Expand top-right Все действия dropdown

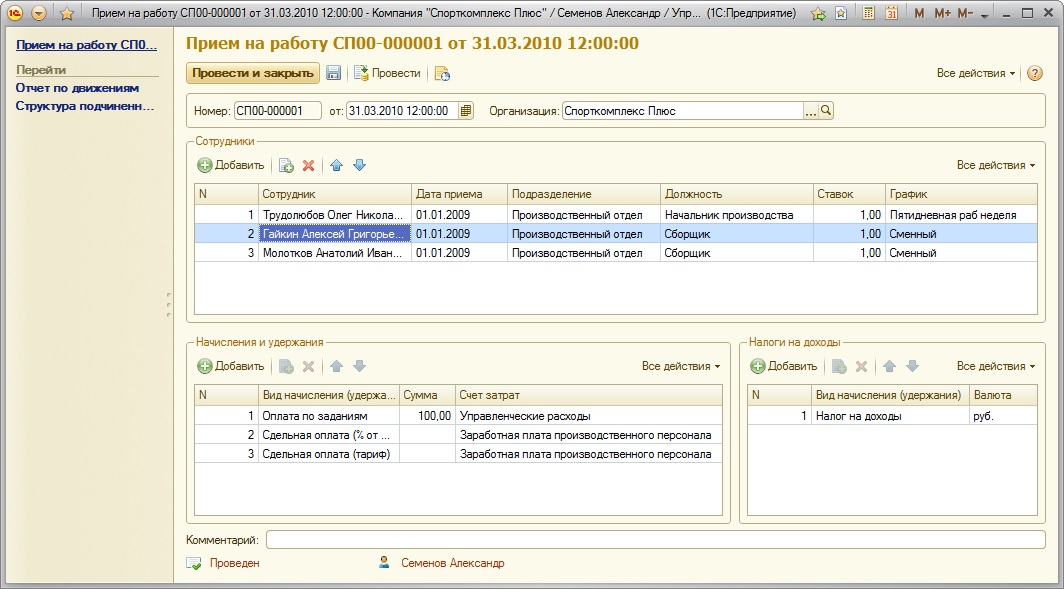[976, 73]
